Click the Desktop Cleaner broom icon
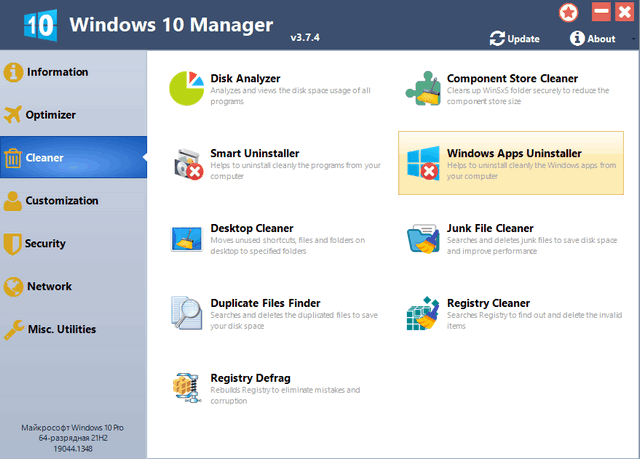 (x=187, y=239)
